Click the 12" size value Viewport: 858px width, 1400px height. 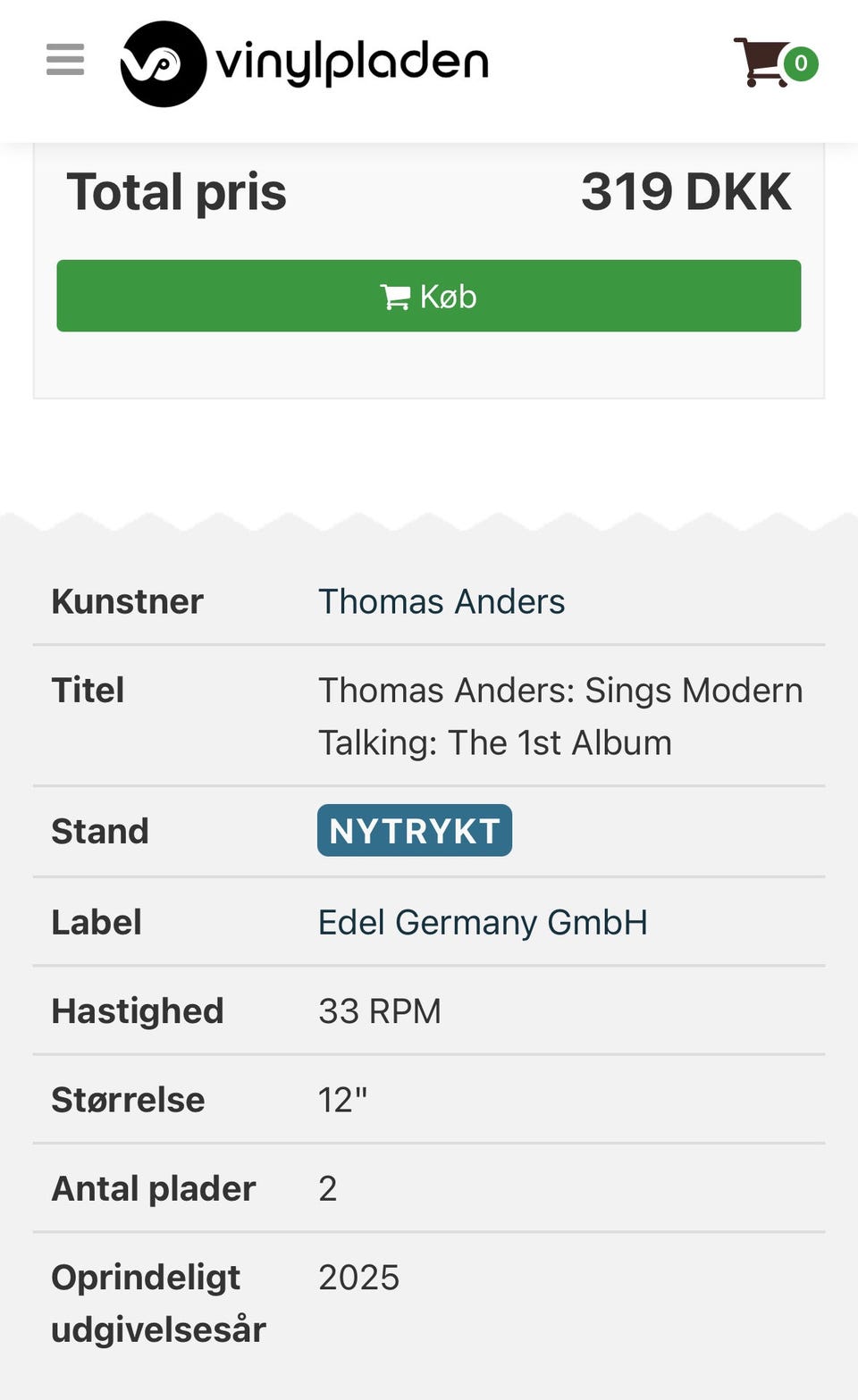click(342, 1100)
